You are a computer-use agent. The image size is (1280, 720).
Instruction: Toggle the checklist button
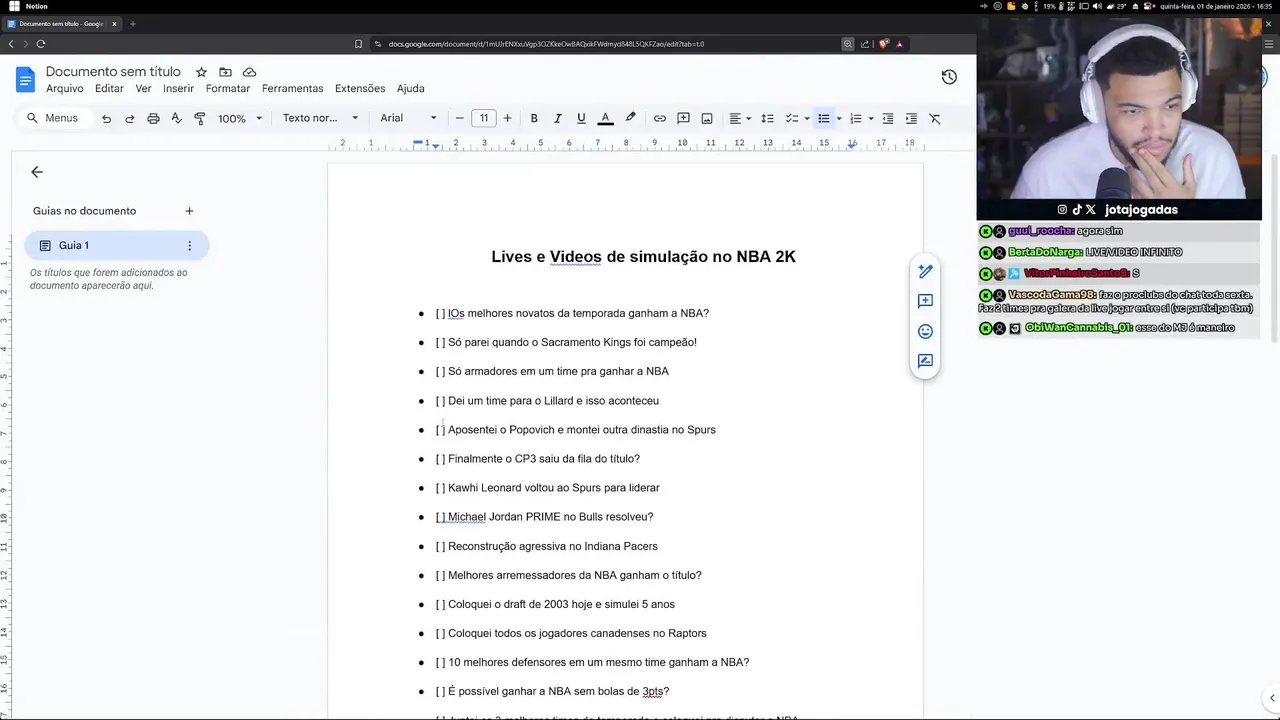coord(791,118)
